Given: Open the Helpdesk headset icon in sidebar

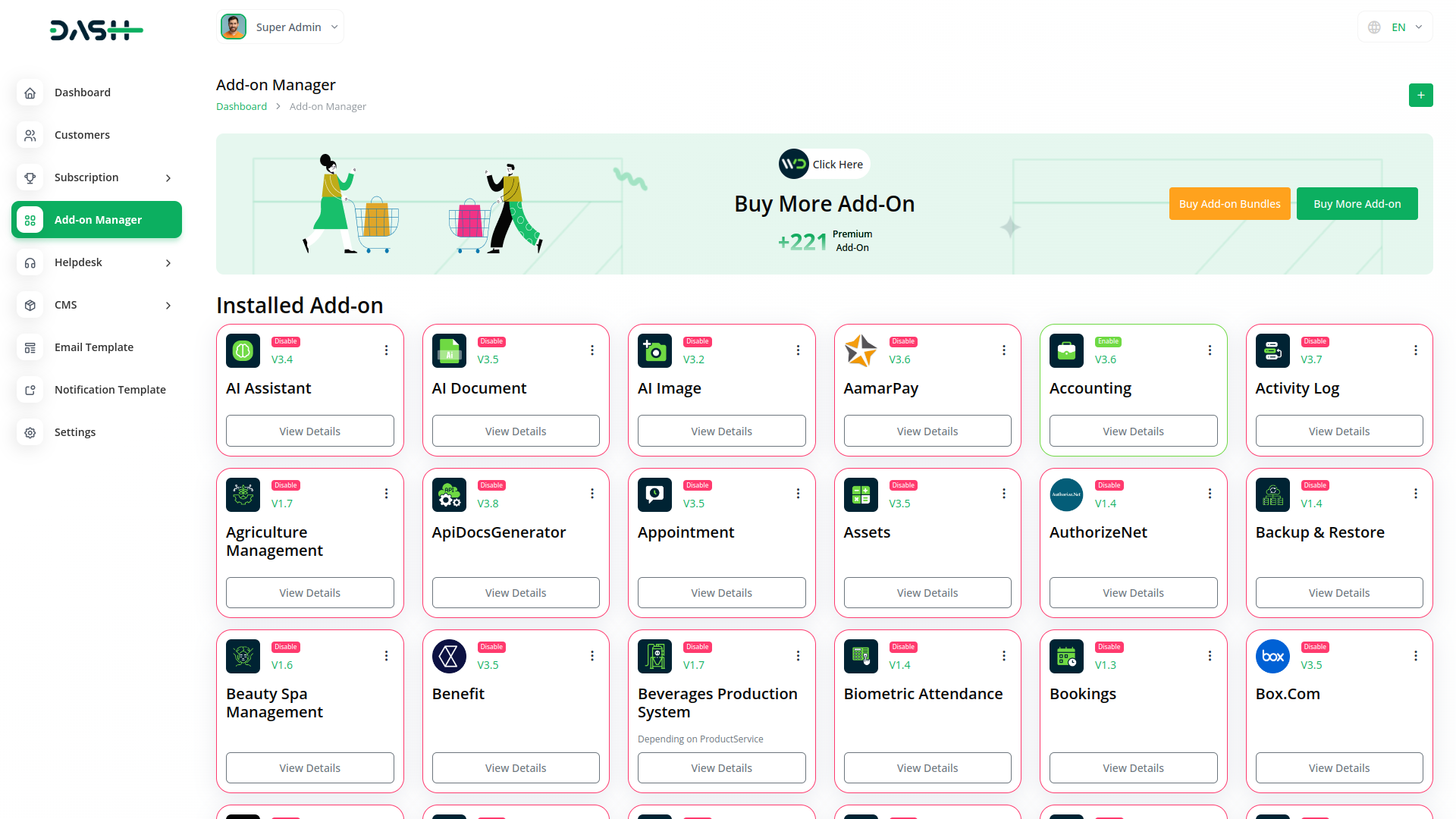Looking at the screenshot, I should point(30,262).
